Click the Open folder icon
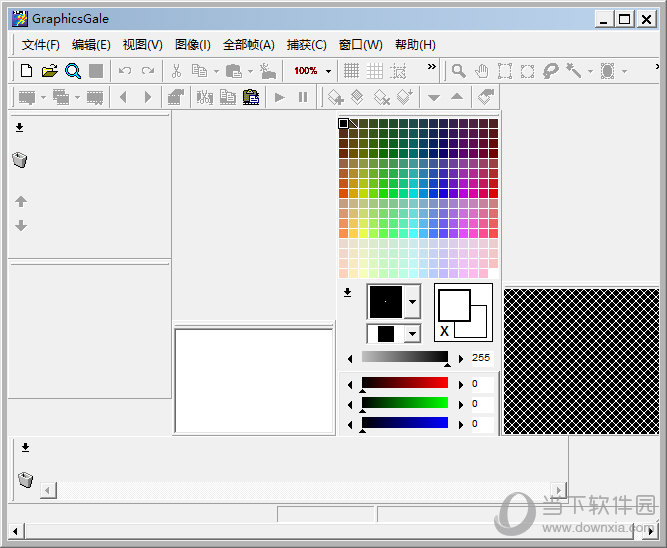 point(49,71)
